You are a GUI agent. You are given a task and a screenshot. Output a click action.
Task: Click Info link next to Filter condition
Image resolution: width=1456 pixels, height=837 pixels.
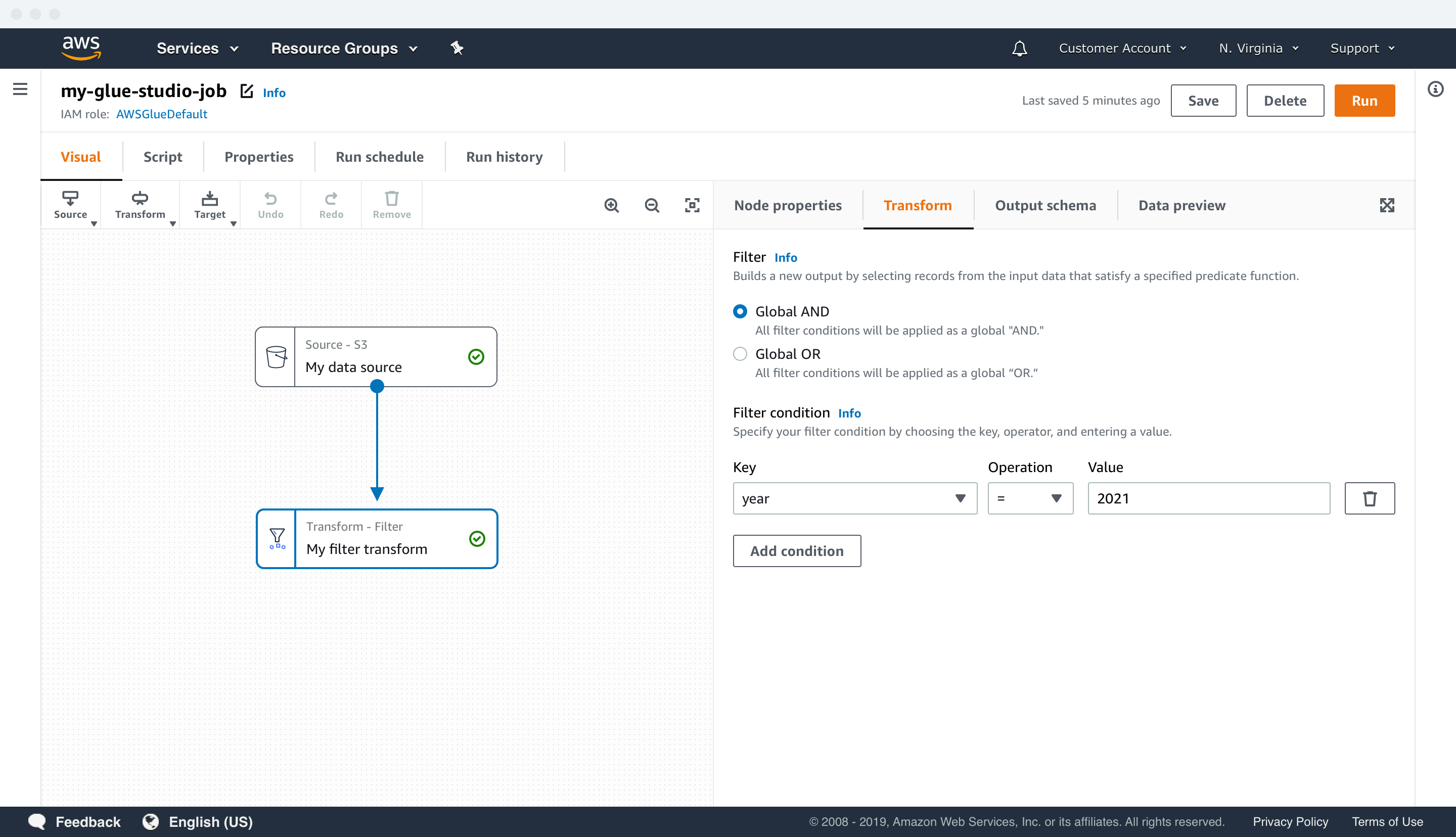pyautogui.click(x=849, y=413)
